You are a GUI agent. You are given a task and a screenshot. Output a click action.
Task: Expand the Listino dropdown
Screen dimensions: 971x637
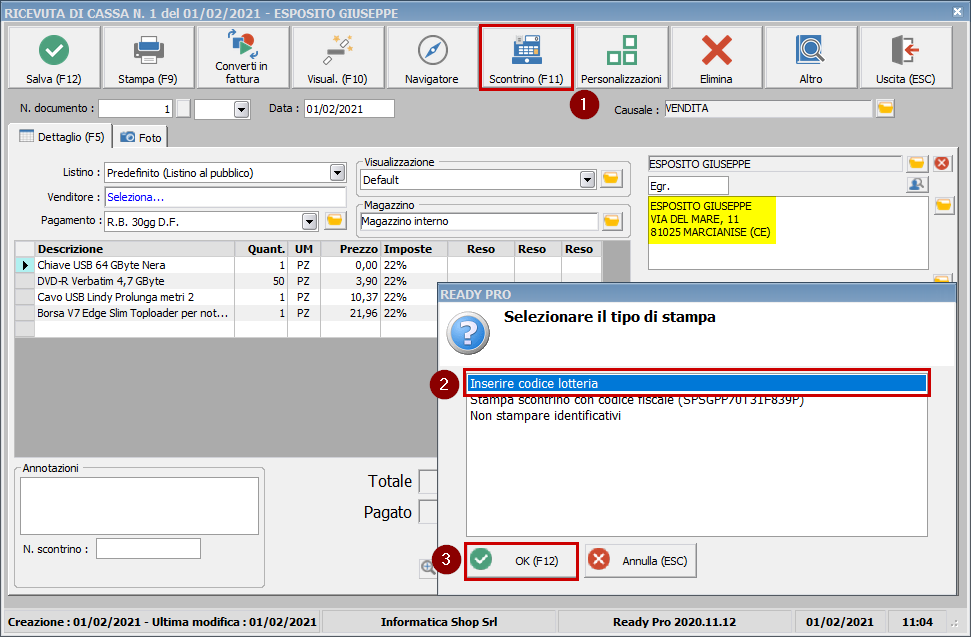point(337,173)
